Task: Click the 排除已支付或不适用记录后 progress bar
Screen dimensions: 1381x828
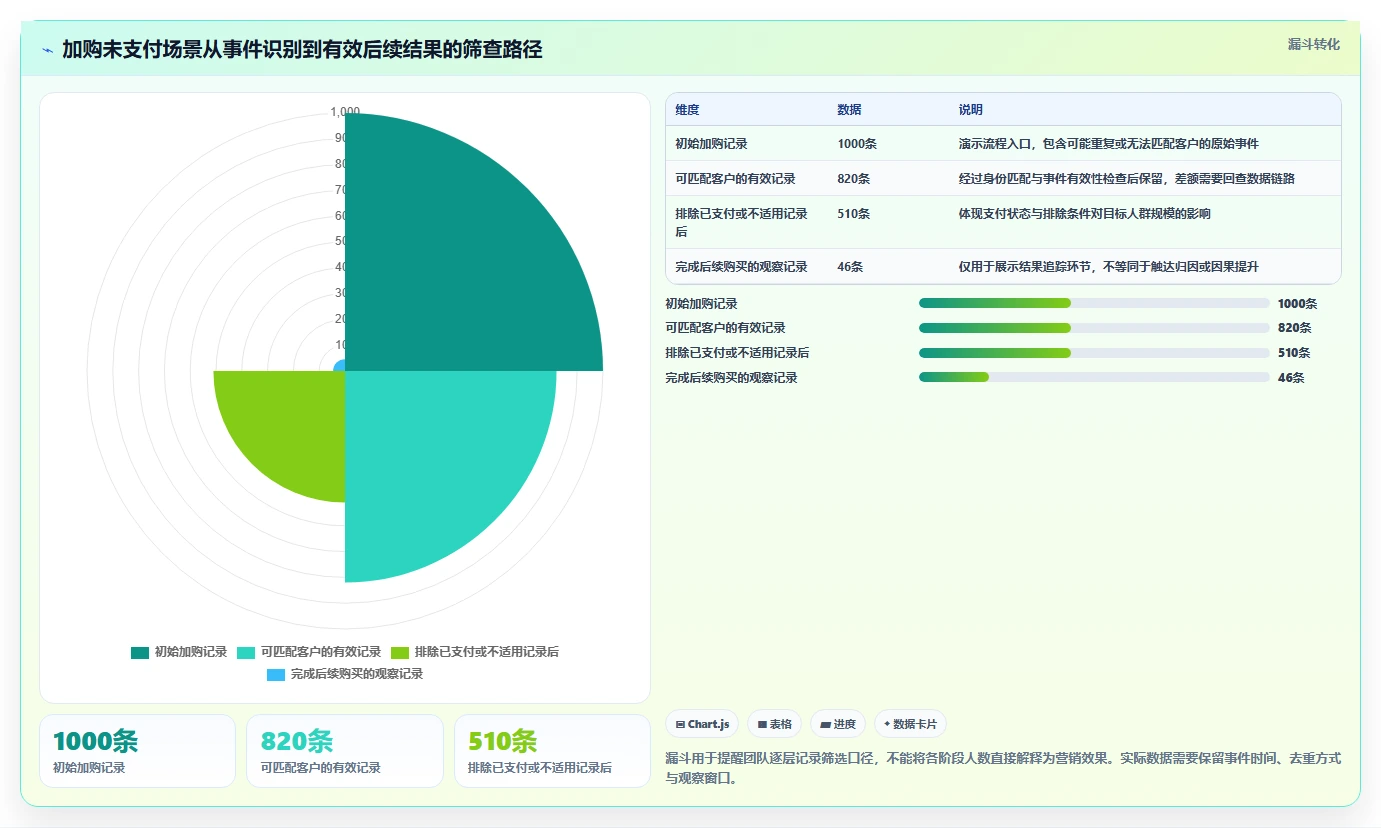Action: click(1094, 353)
